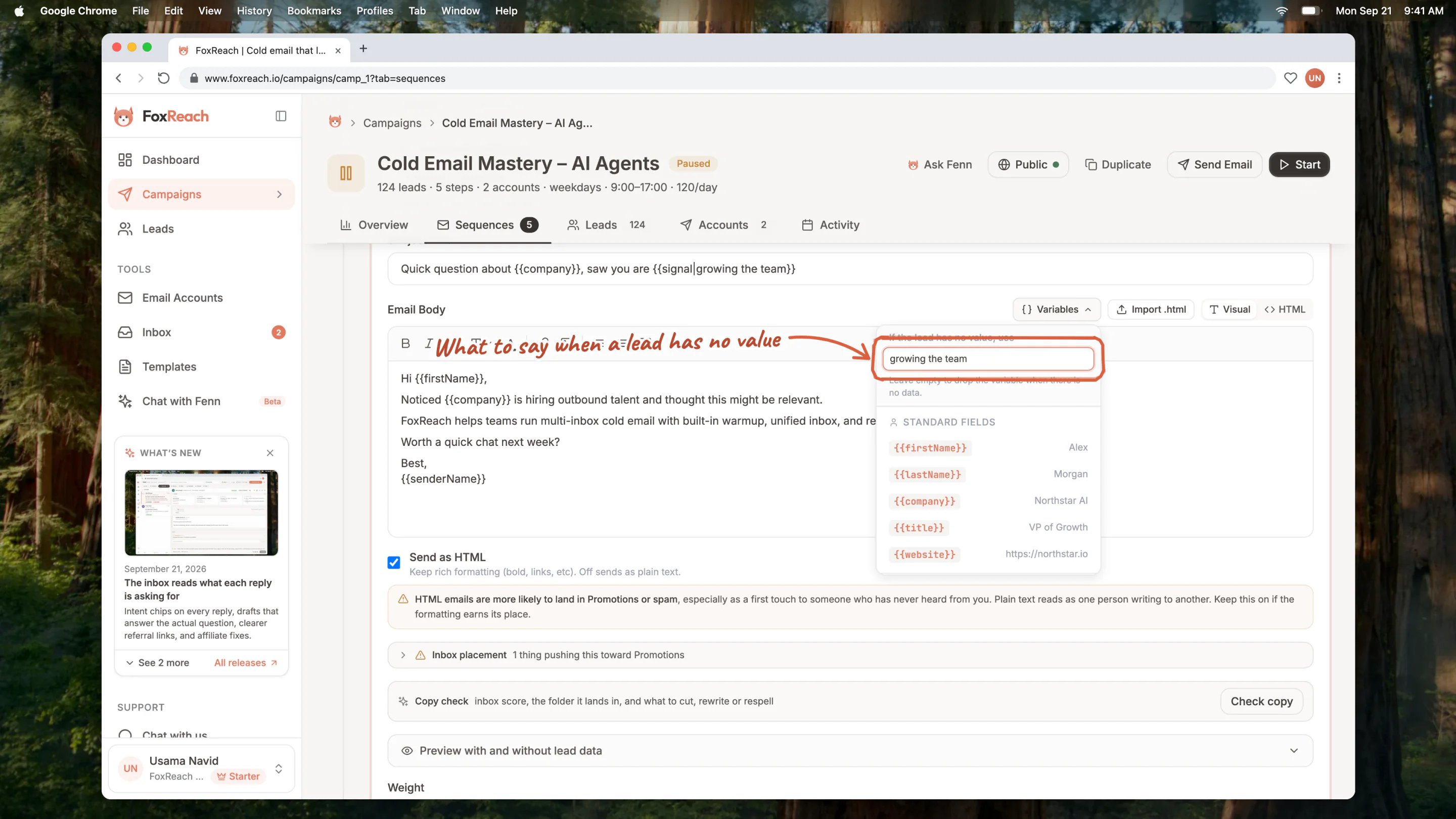1456x819 pixels.
Task: Expand See 2 more releases
Action: pos(158,662)
